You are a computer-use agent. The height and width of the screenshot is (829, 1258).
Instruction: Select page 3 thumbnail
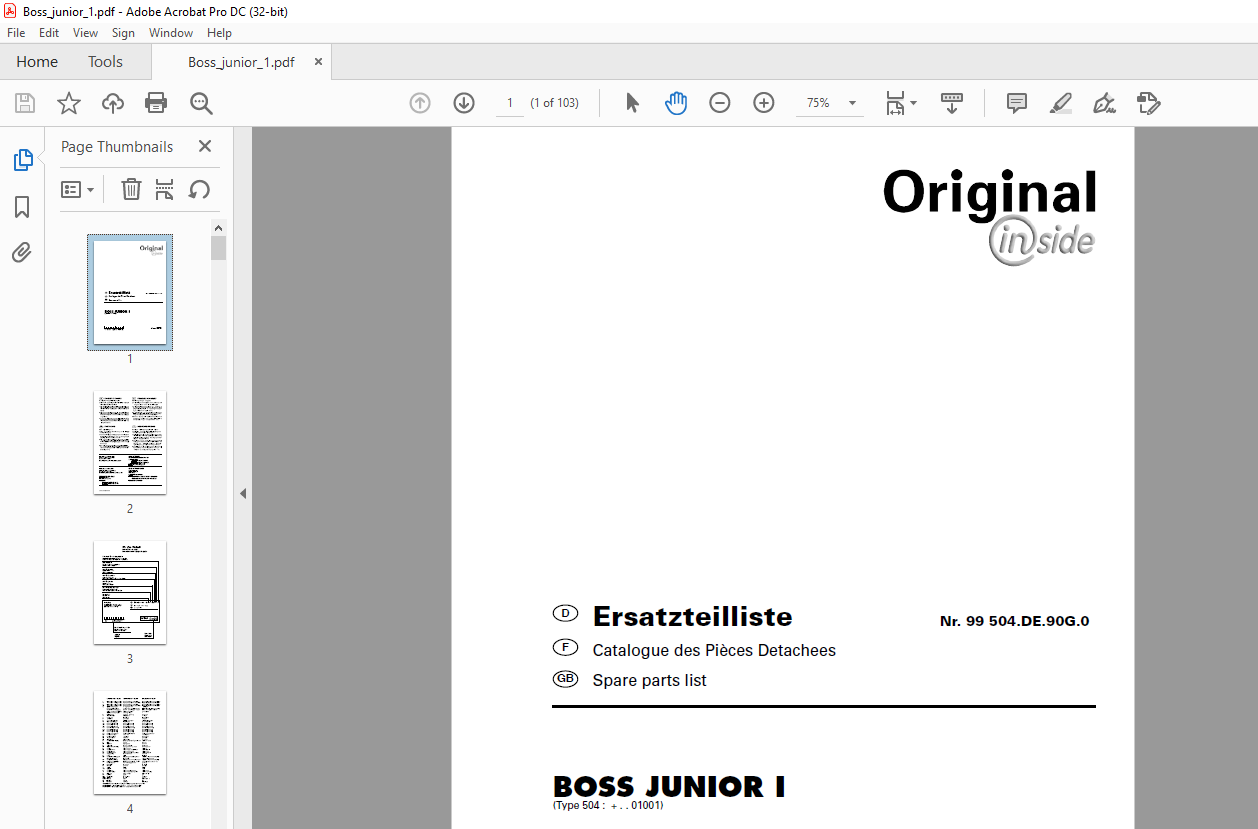click(130, 592)
